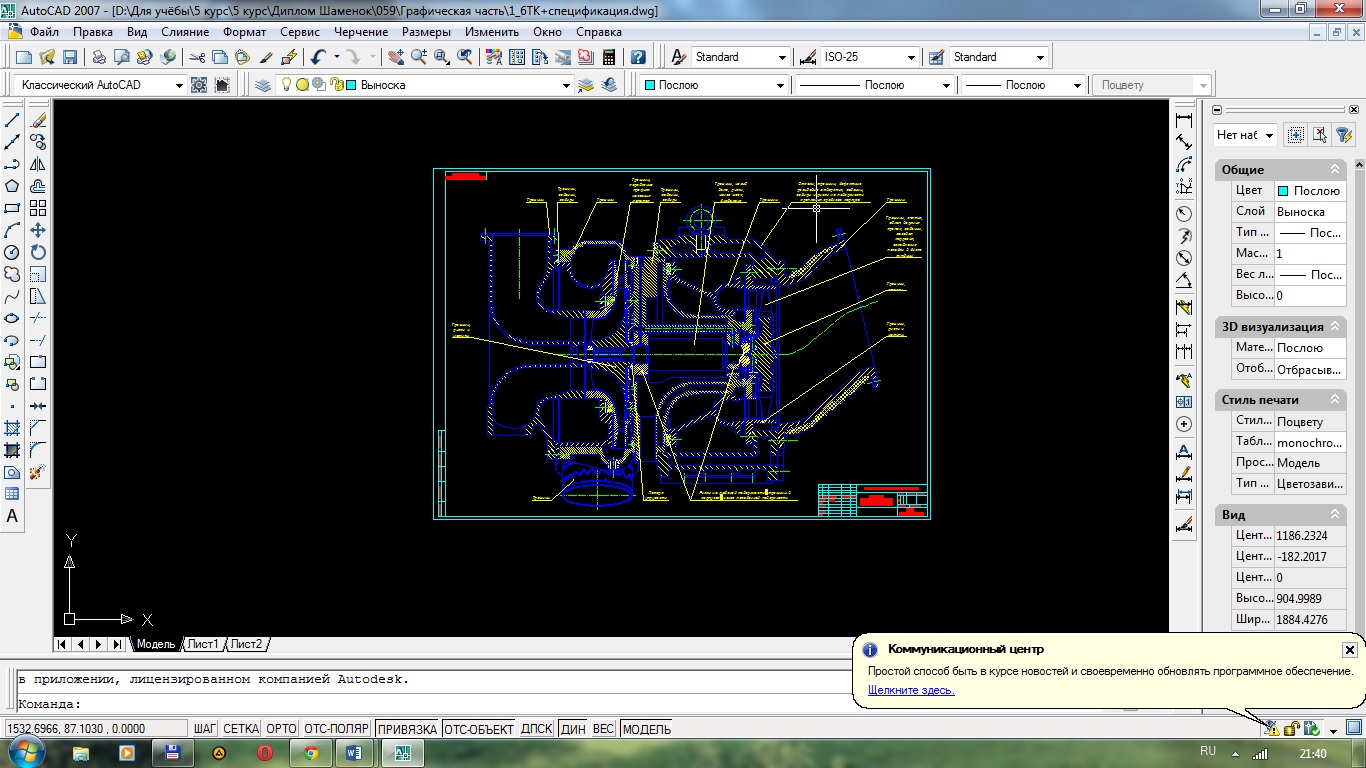Toggle ПРИВЯЗКА object snap
The height and width of the screenshot is (768, 1366).
click(x=407, y=729)
